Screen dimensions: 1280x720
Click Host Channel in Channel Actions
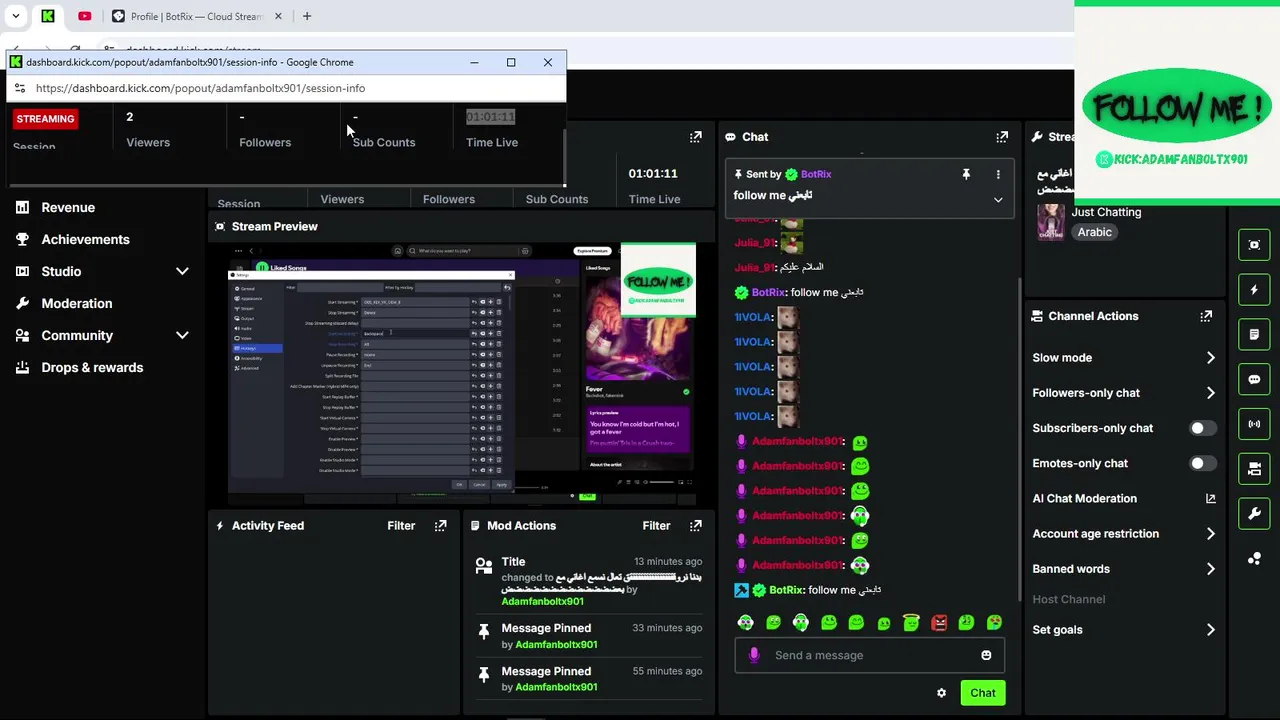click(1068, 599)
